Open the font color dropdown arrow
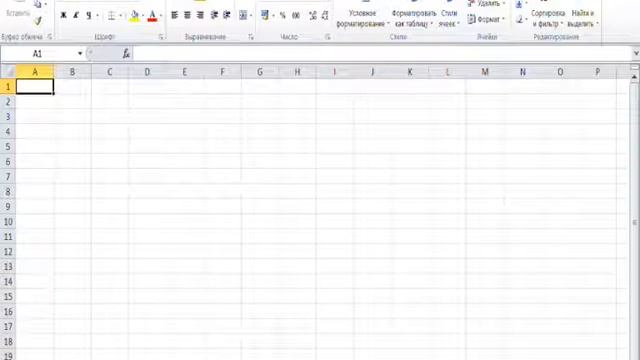640x360 pixels. click(x=161, y=16)
